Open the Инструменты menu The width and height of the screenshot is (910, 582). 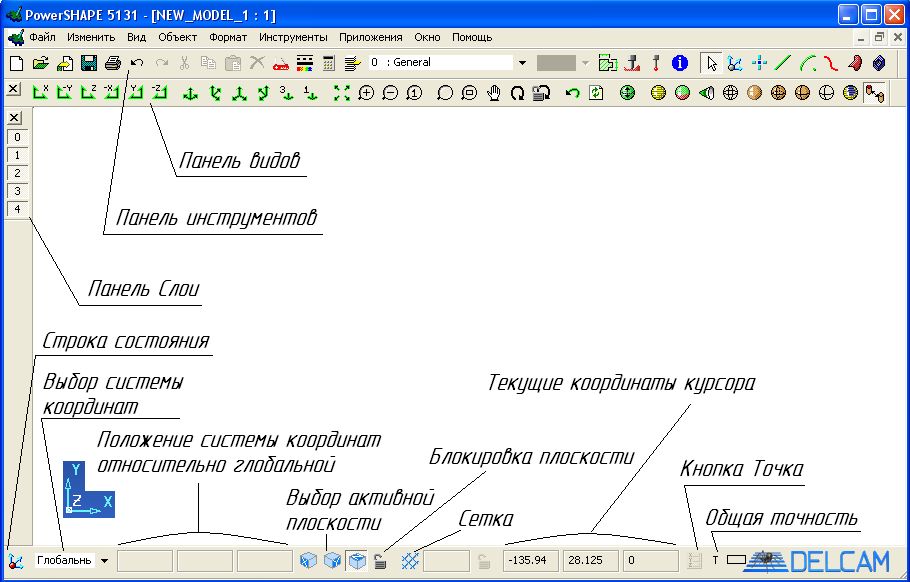point(293,37)
